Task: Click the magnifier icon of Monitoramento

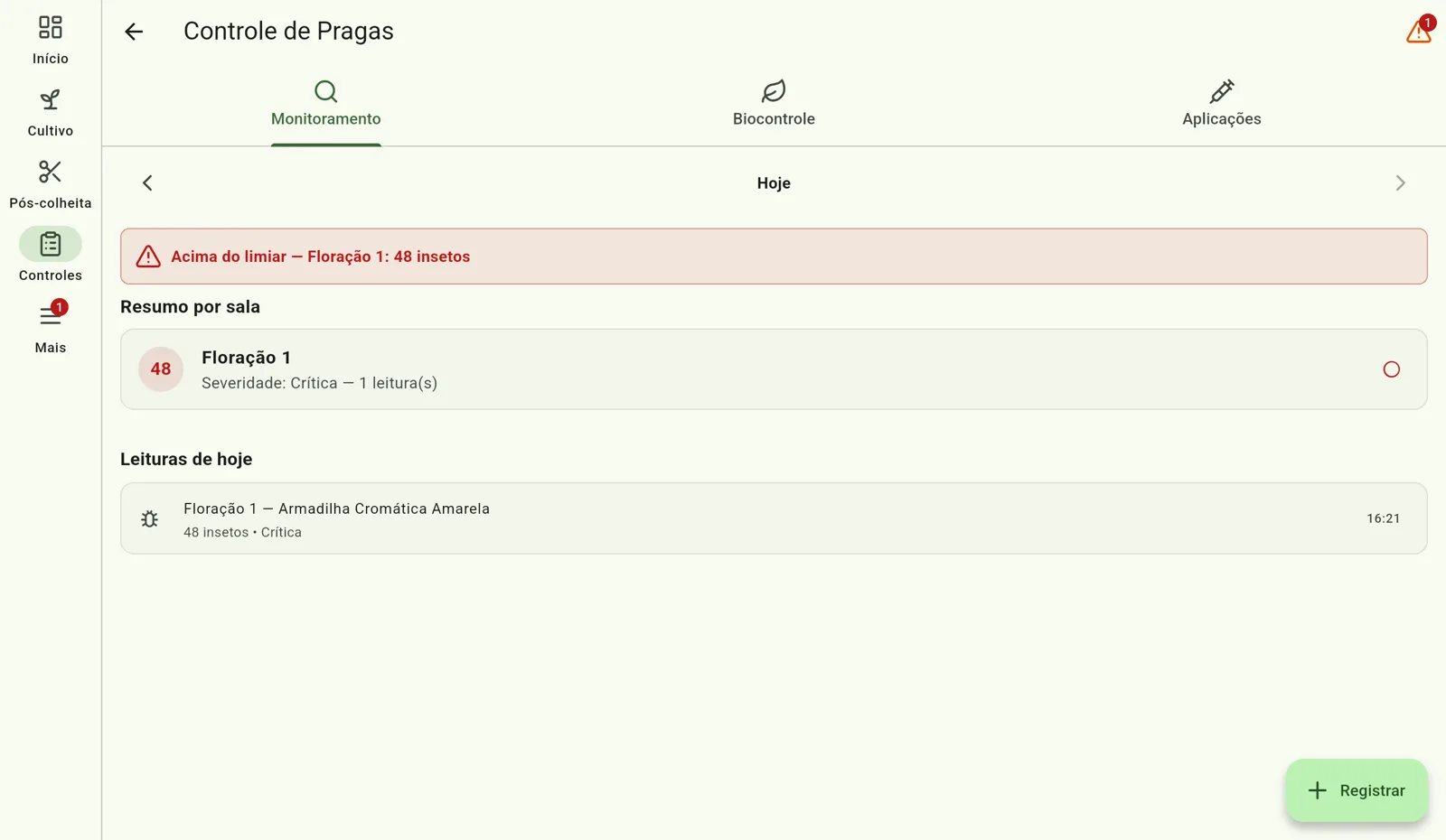Action: [325, 91]
